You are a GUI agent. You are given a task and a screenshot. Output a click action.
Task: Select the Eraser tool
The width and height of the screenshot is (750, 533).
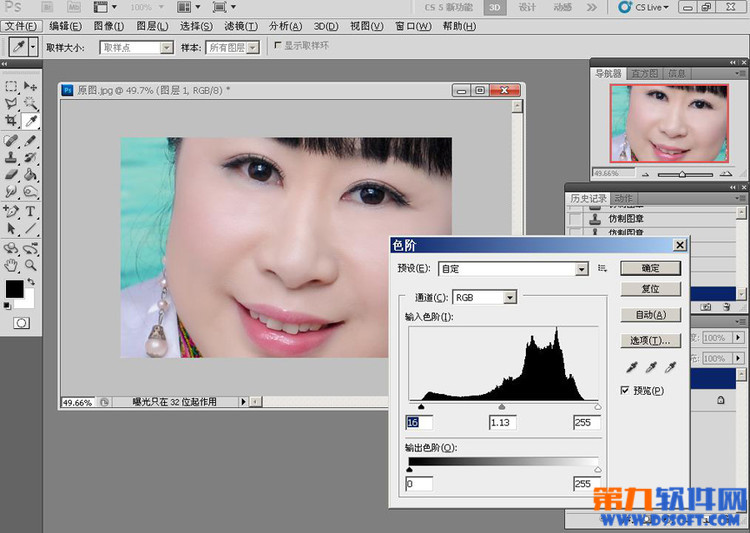[11, 175]
